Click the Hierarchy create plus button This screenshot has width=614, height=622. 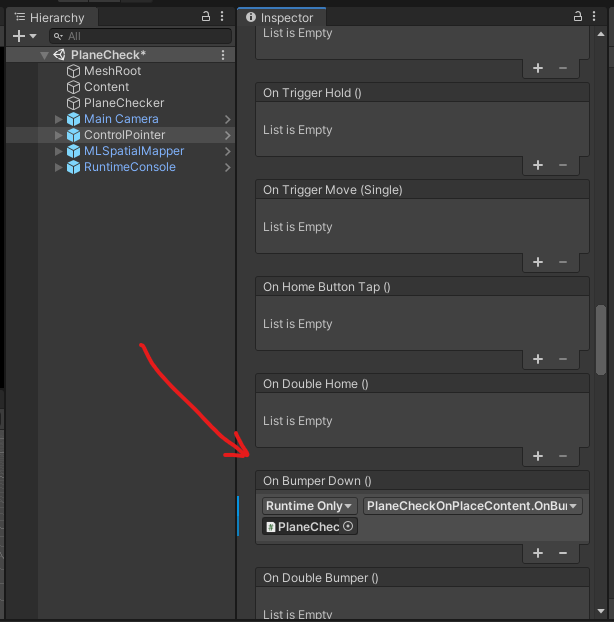(19, 36)
